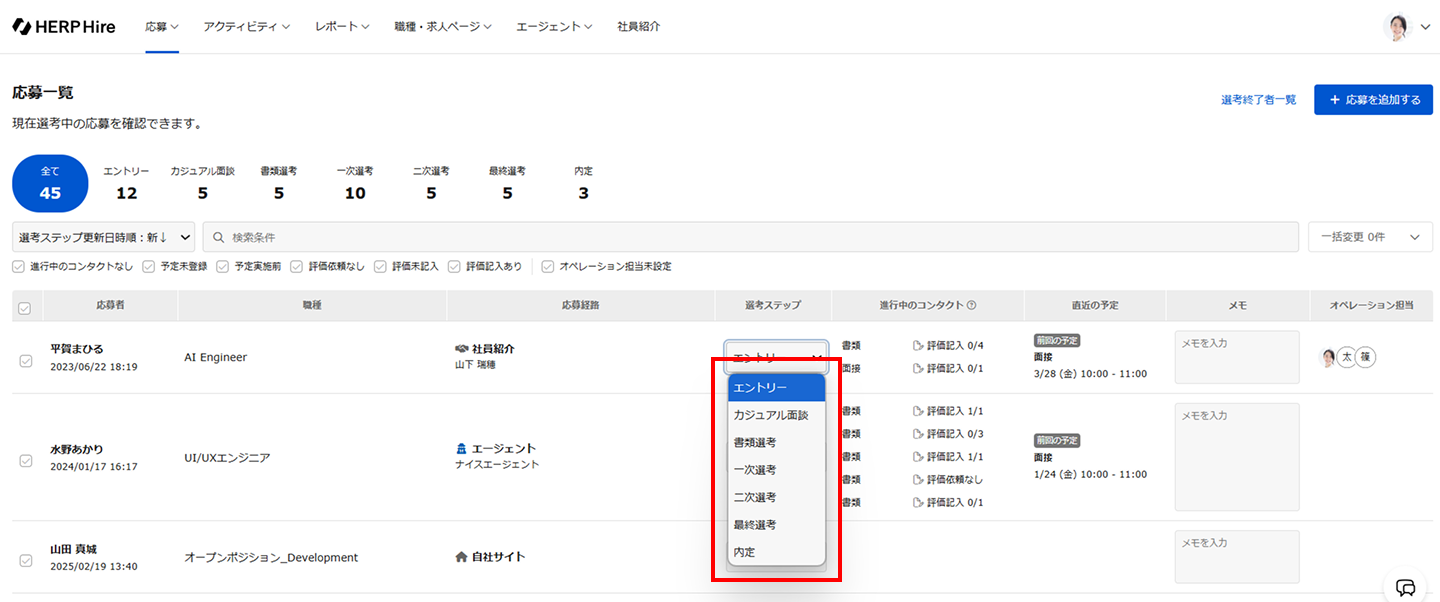Select the エントリー 12 stage filter

126,184
